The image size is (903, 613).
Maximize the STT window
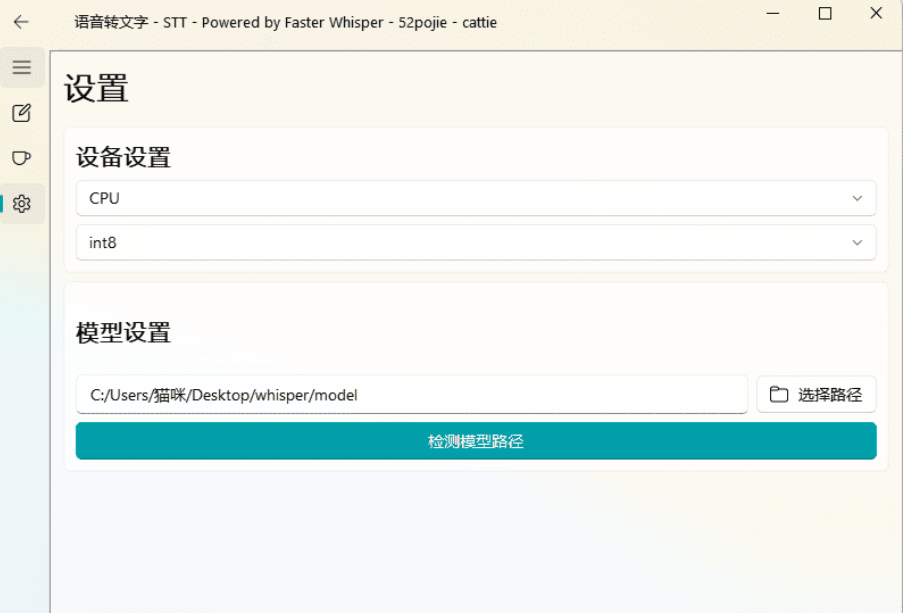click(x=825, y=13)
